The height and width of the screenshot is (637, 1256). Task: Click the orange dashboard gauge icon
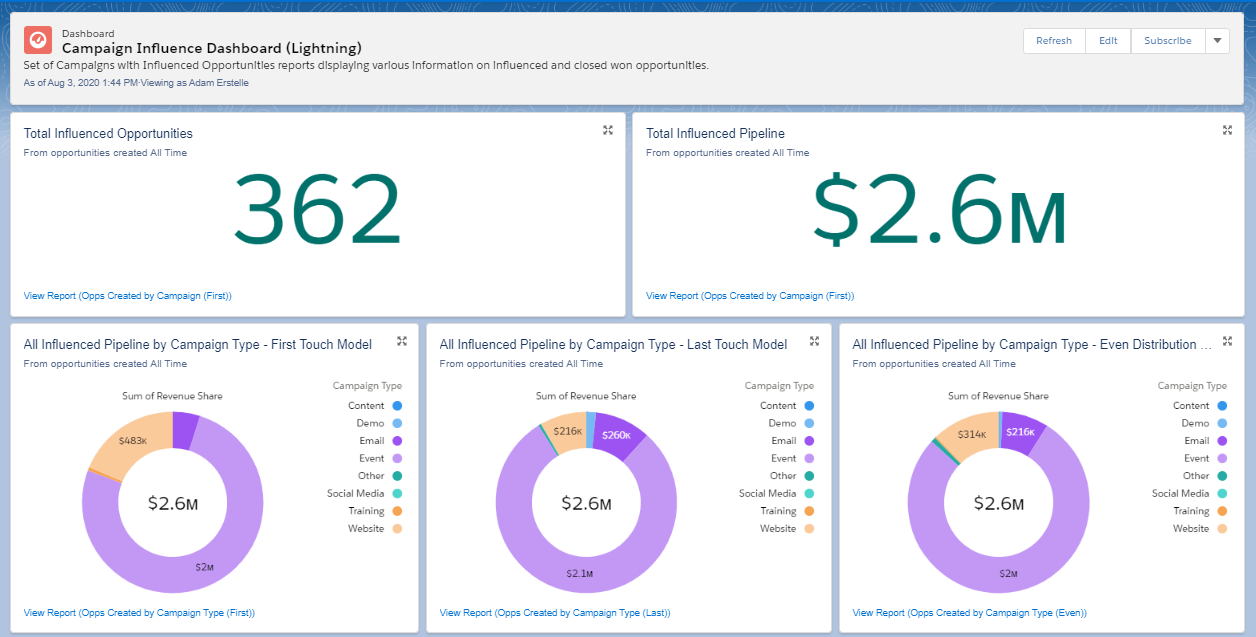(x=38, y=40)
